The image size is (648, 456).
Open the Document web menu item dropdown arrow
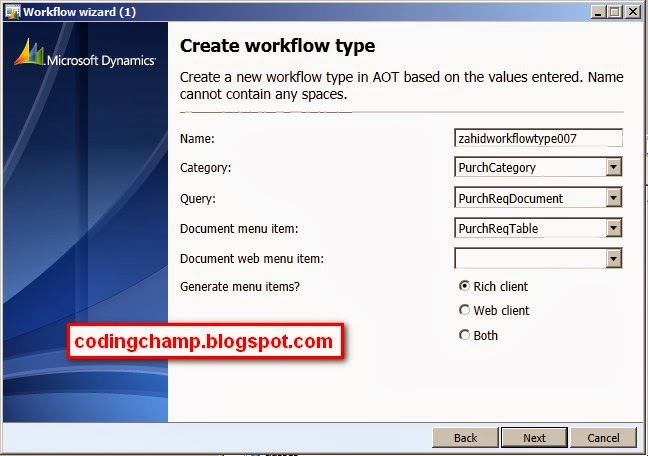(x=614, y=258)
